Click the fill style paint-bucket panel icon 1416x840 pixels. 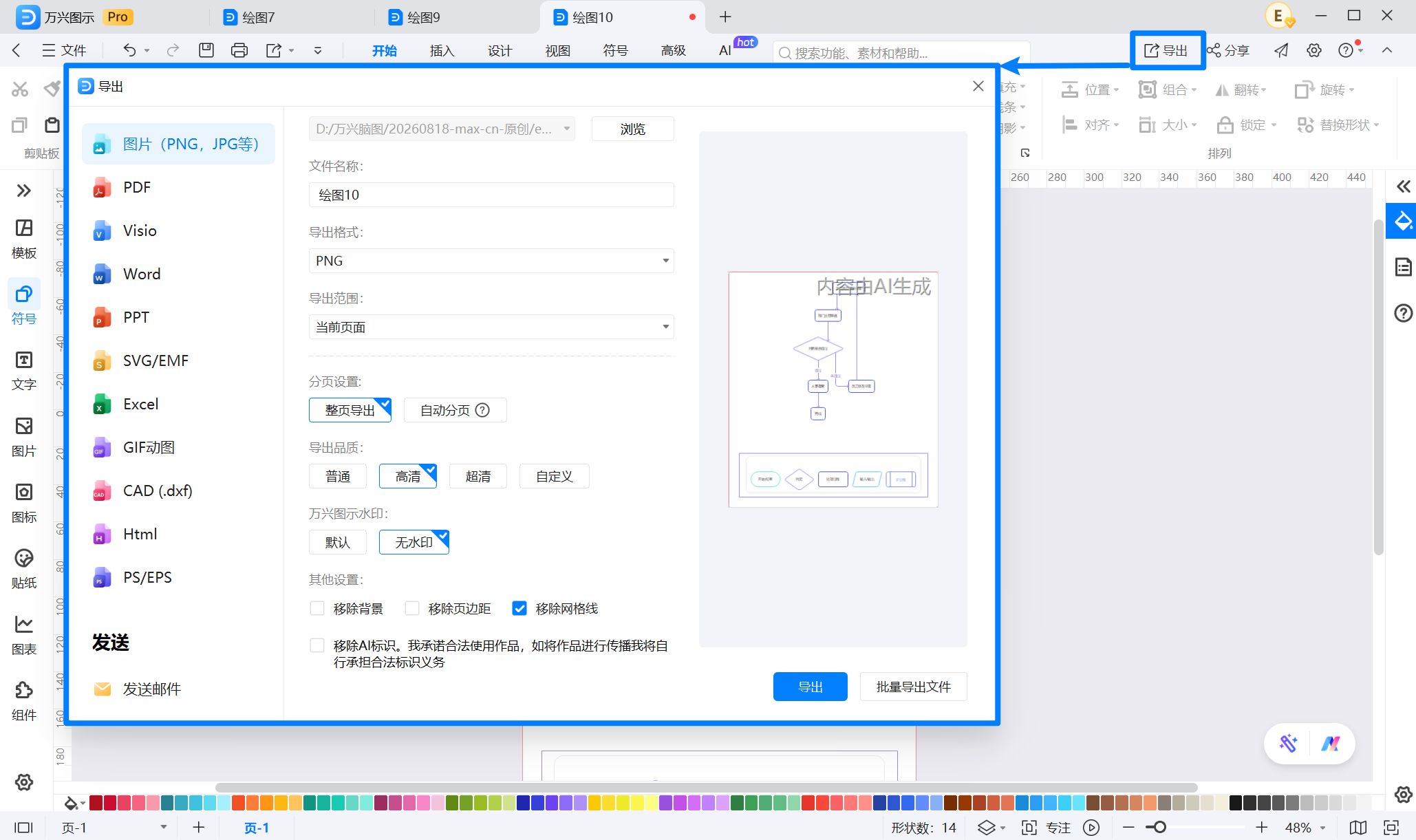[x=1402, y=222]
